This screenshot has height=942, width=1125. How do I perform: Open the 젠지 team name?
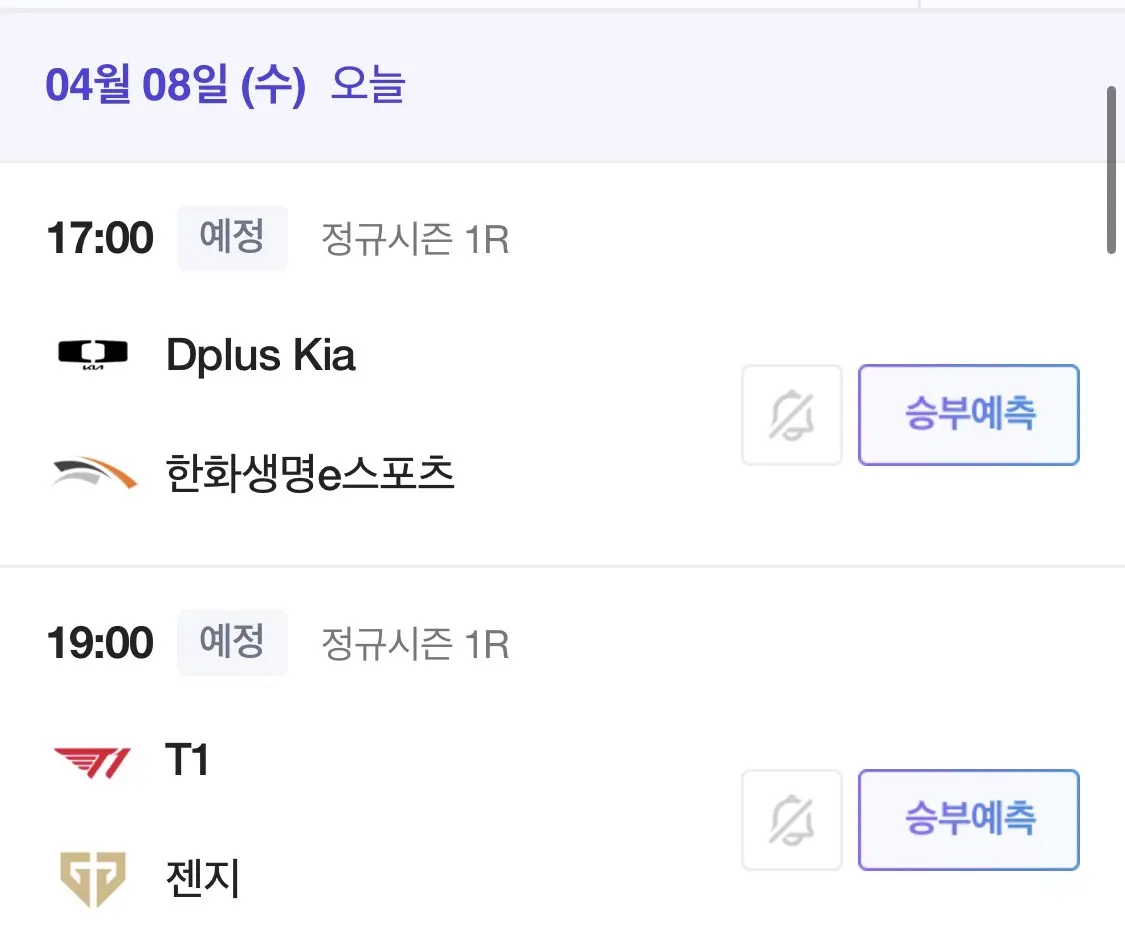pyautogui.click(x=203, y=879)
